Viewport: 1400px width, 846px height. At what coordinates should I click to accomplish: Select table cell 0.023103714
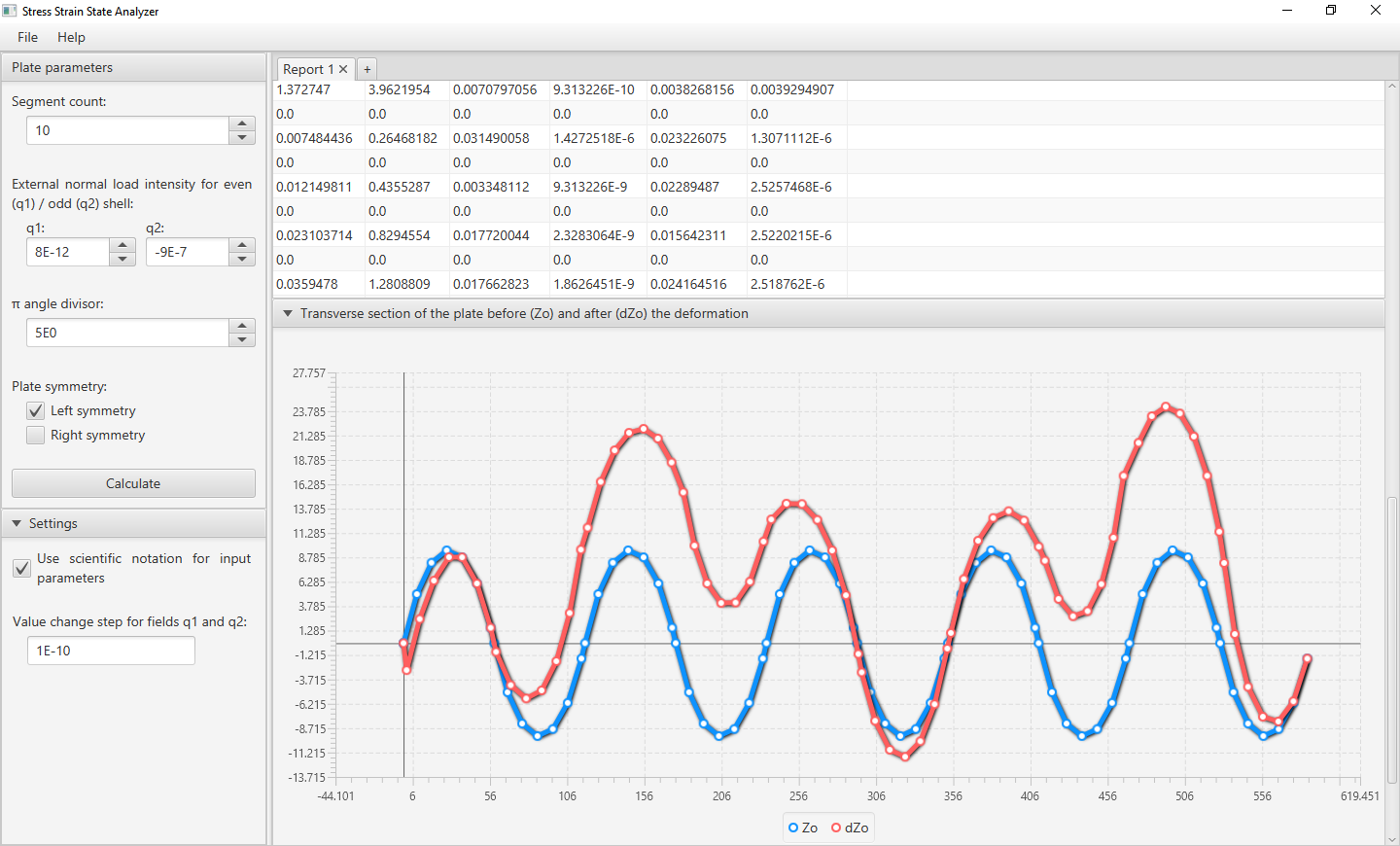tap(319, 235)
